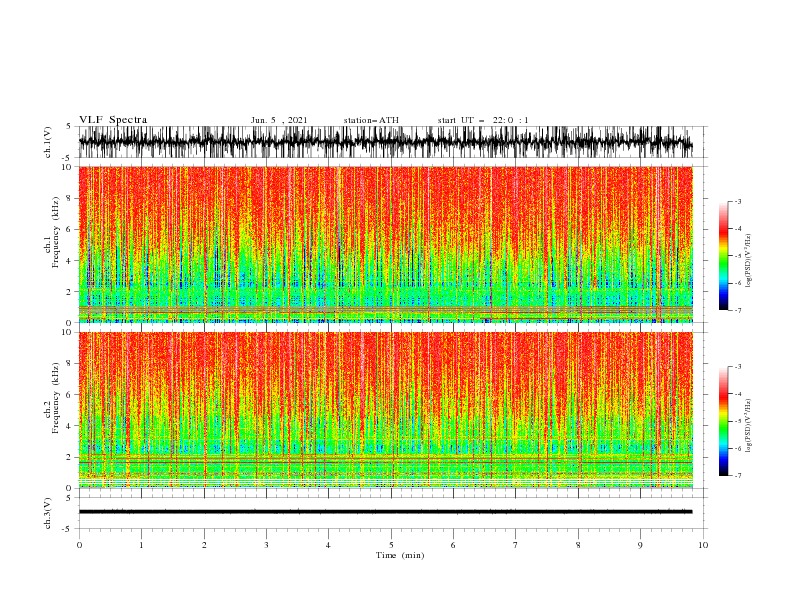Click time axis tick label "5"
The image size is (792, 612).
click(391, 545)
